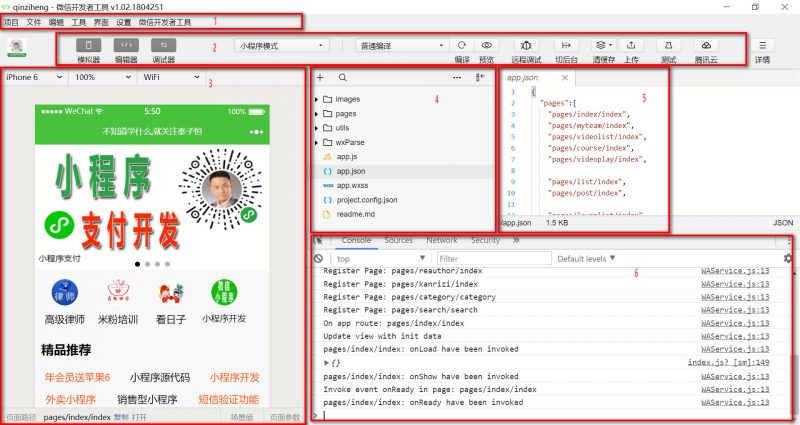This screenshot has width=800, height=425.
Task: Click the console Filter input field
Action: click(x=493, y=259)
